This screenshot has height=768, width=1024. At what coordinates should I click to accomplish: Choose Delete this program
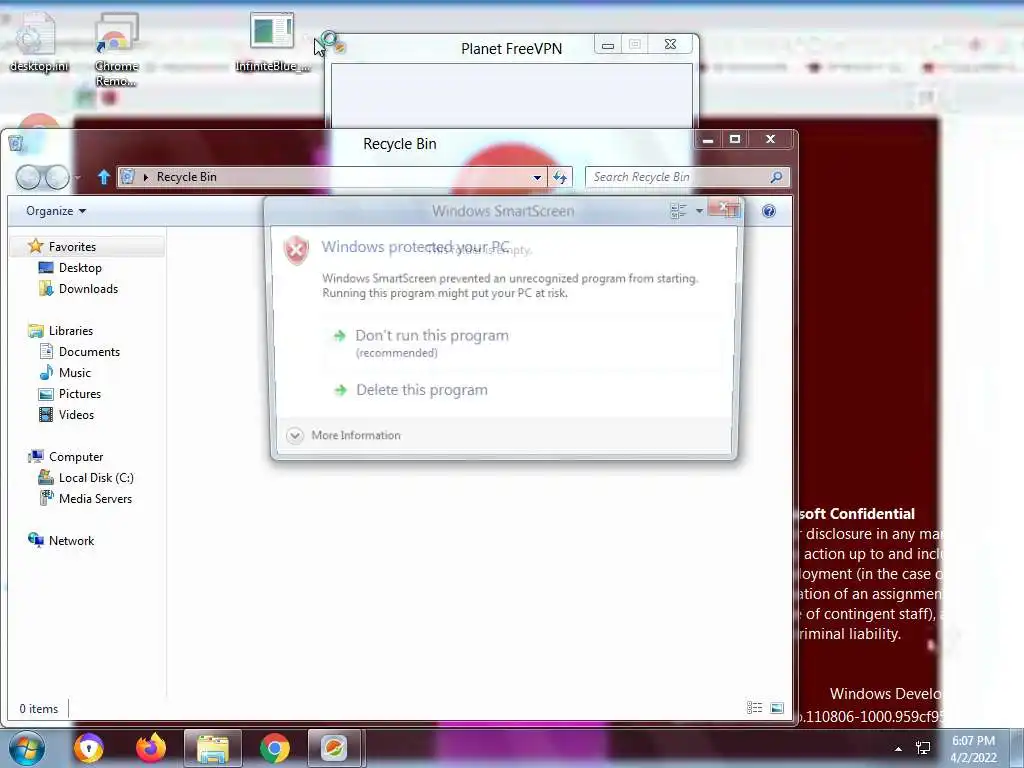coord(421,390)
